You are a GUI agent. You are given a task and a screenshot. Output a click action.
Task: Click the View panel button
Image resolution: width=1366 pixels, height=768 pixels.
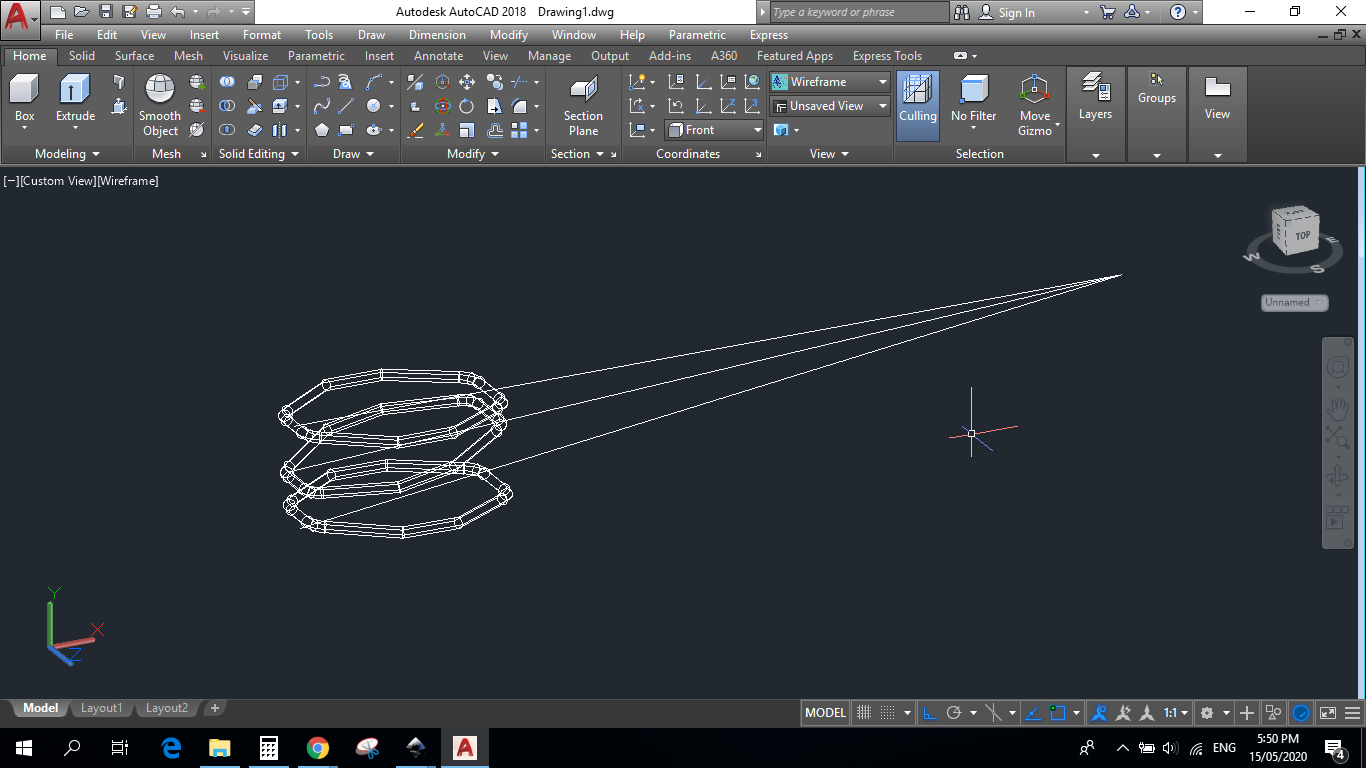pos(1217,98)
